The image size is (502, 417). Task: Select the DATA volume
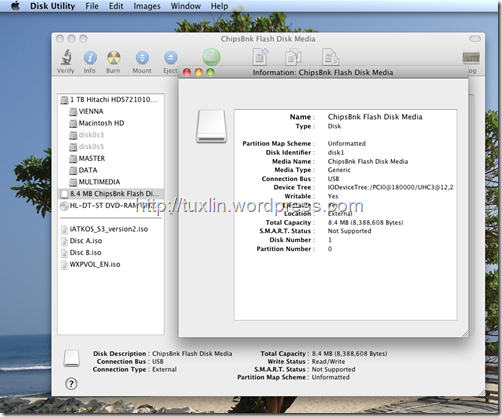111,170
